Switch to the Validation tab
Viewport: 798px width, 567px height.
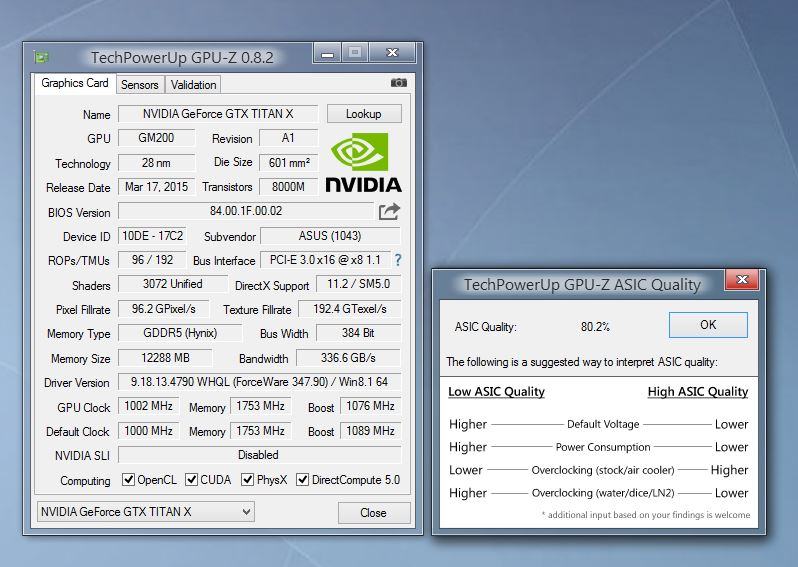pos(193,84)
